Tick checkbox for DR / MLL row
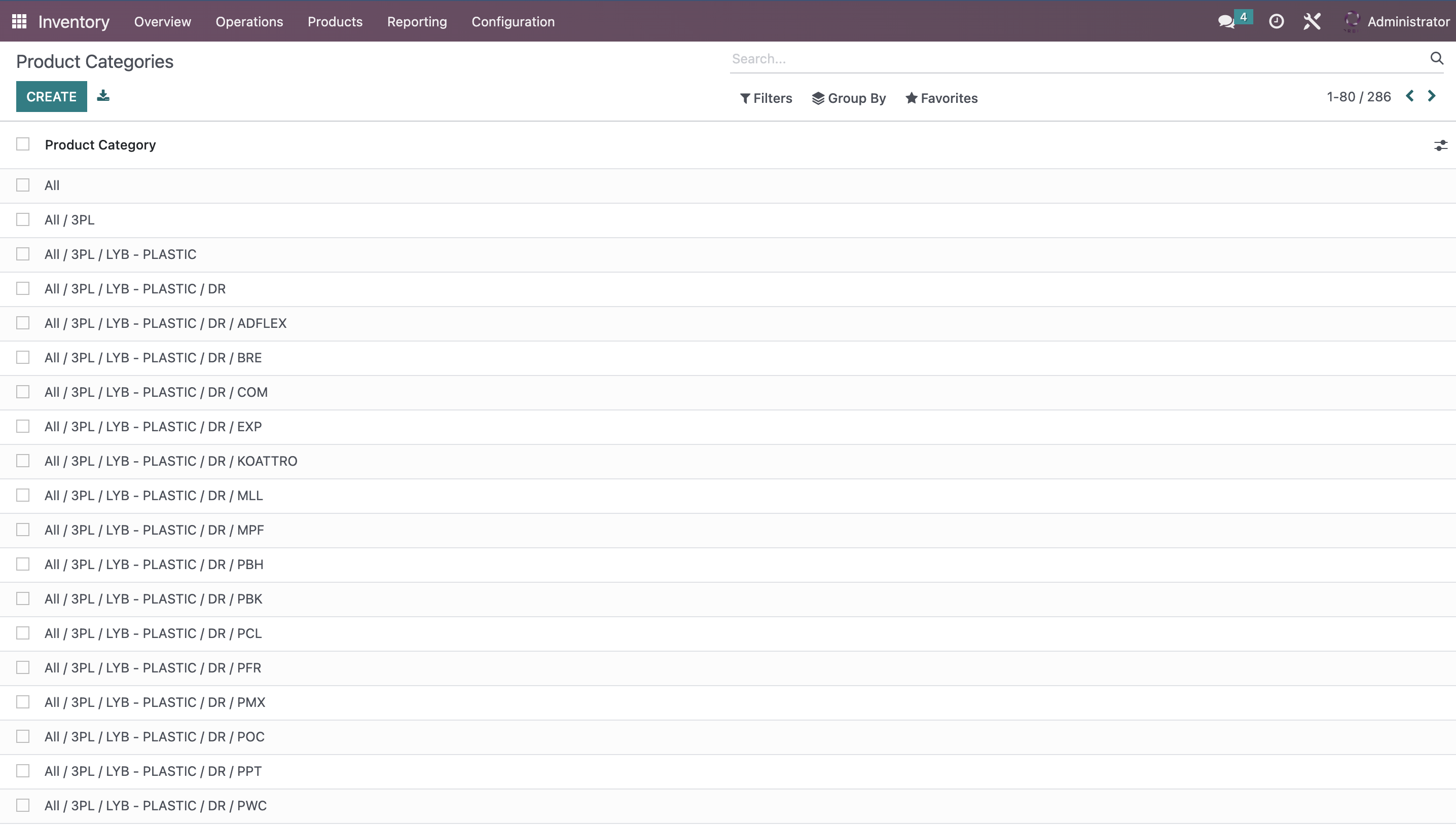 (23, 495)
